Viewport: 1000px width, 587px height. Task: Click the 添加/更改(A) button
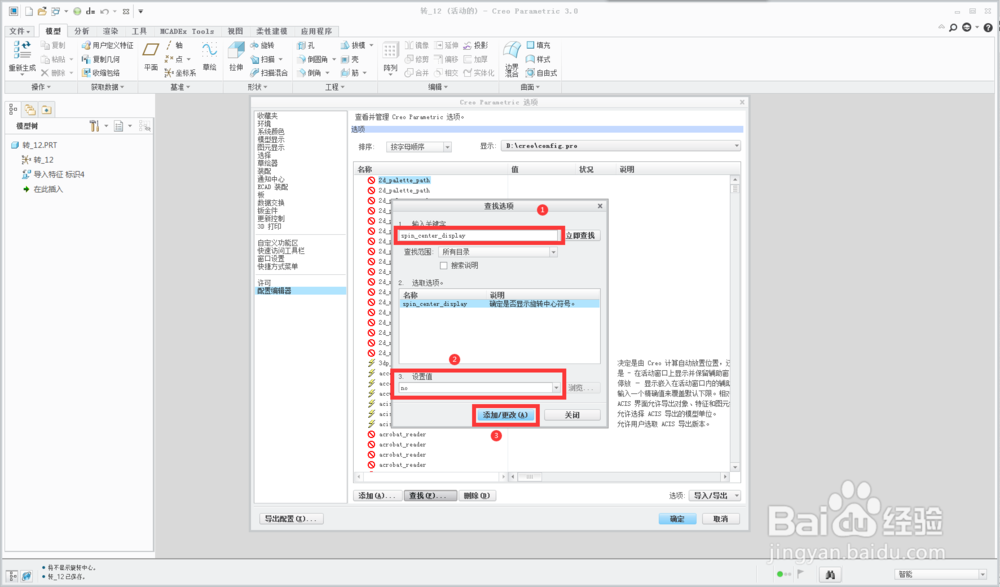[x=506, y=415]
